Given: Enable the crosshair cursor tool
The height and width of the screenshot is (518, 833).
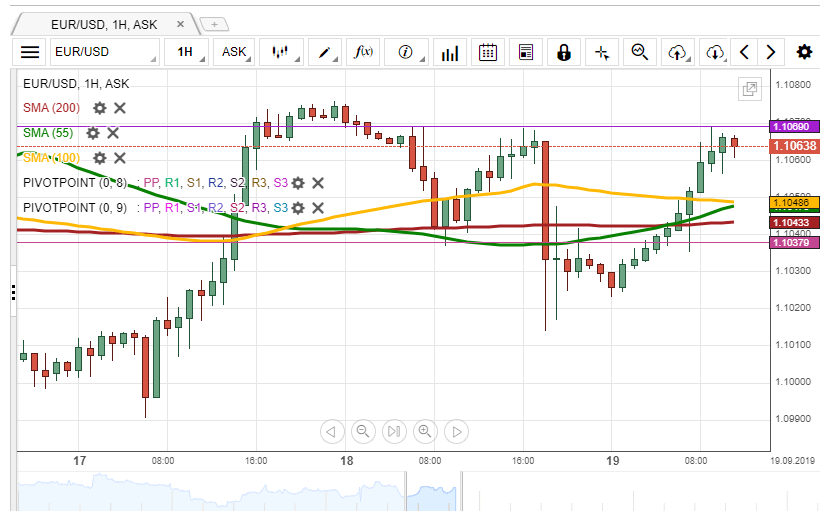Looking at the screenshot, I should coord(602,52).
